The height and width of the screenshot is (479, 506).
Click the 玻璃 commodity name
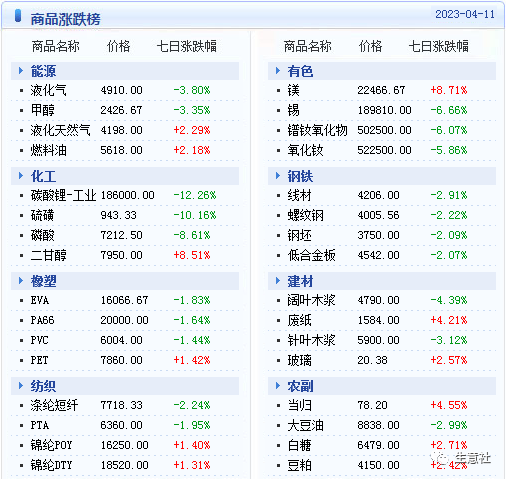pyautogui.click(x=299, y=360)
